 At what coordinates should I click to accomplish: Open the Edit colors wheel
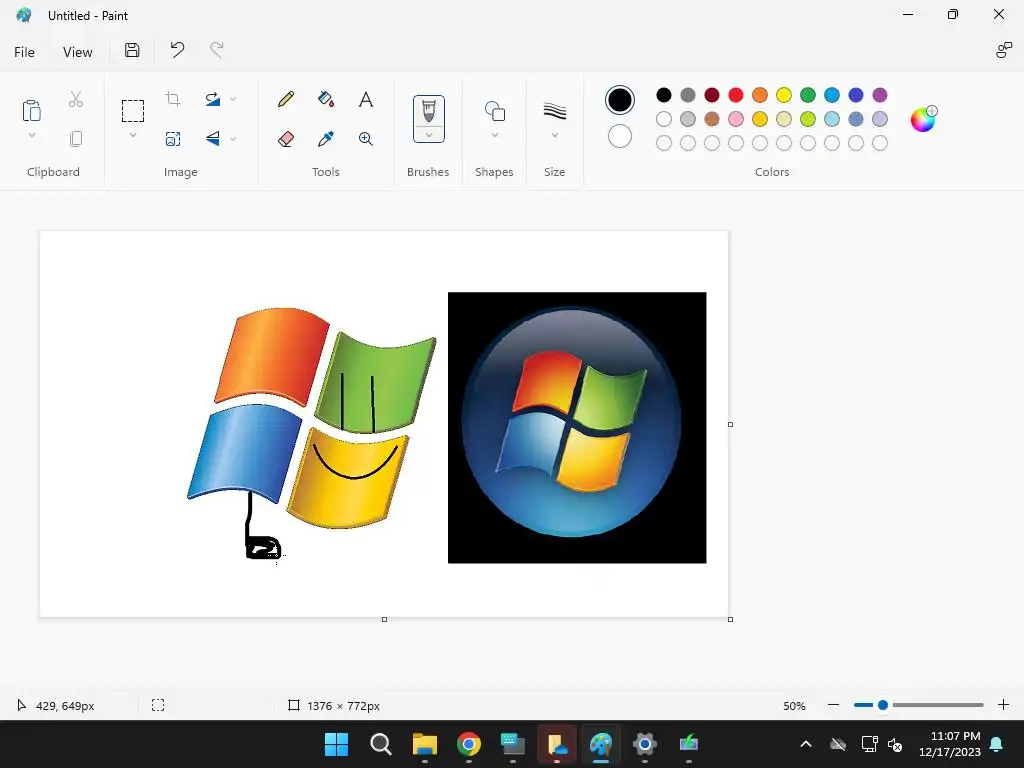coord(923,119)
